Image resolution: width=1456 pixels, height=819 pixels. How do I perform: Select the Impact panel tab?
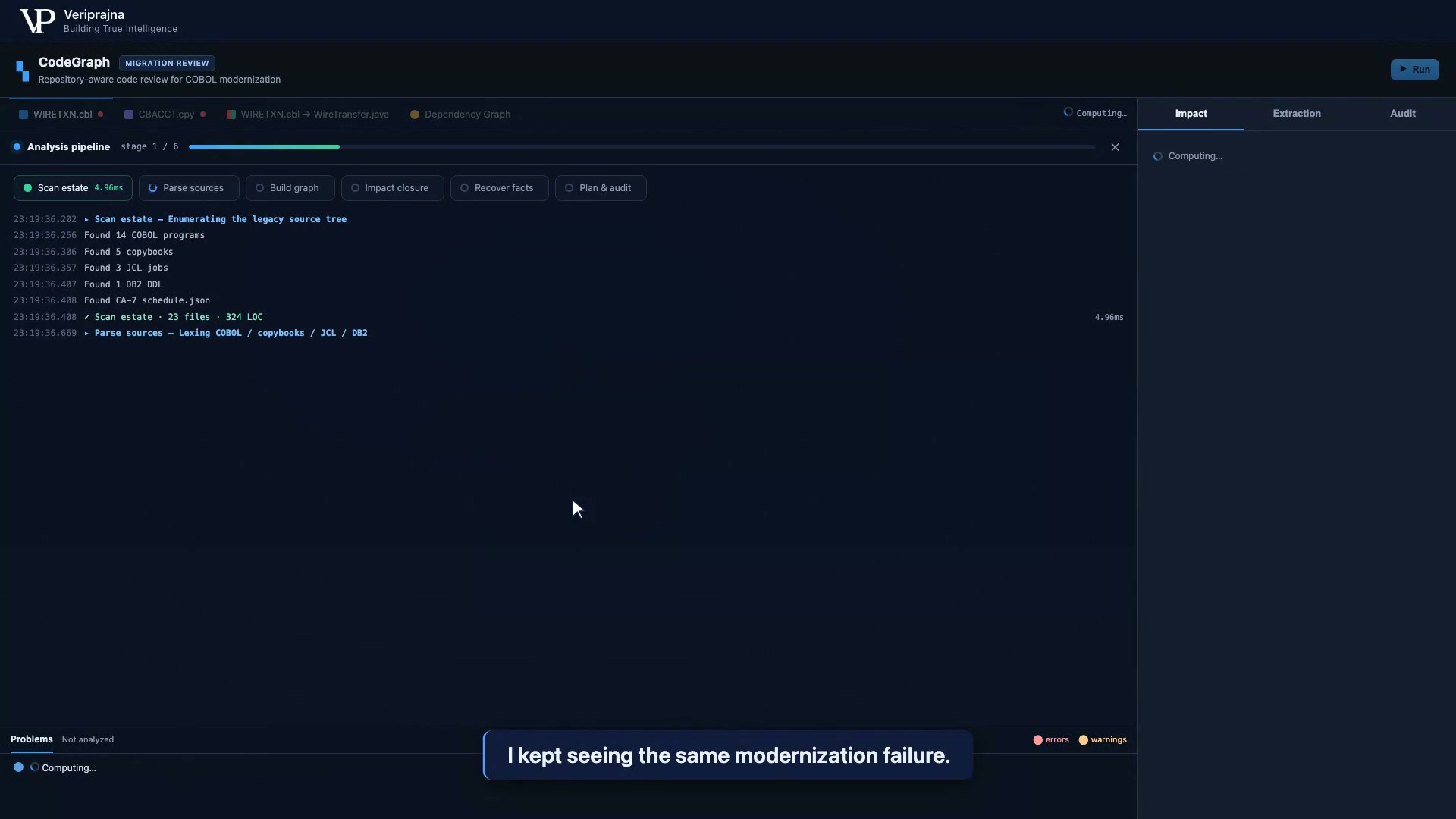(1191, 114)
